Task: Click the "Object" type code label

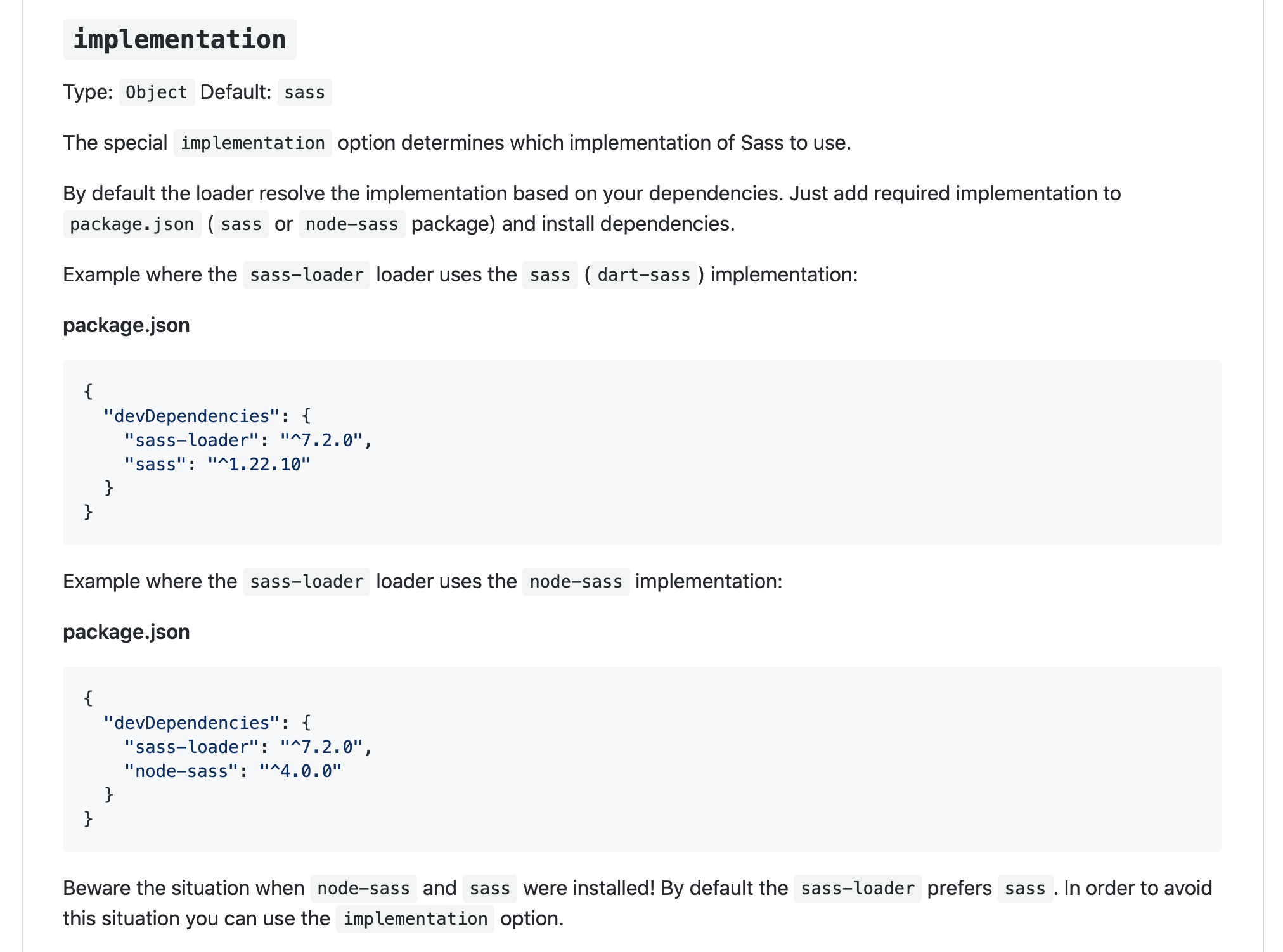Action: click(156, 93)
